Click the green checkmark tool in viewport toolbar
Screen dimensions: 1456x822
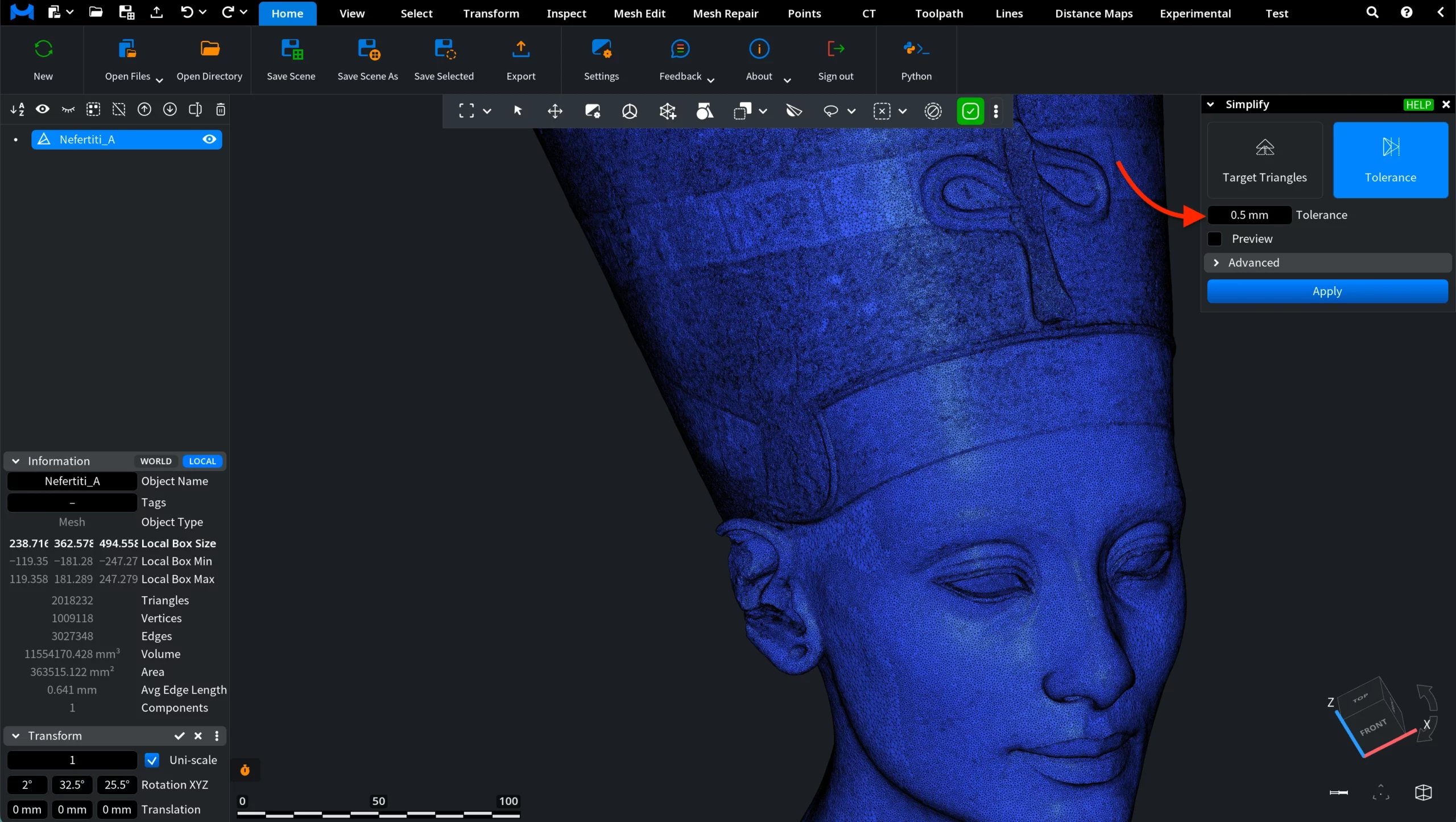[970, 111]
